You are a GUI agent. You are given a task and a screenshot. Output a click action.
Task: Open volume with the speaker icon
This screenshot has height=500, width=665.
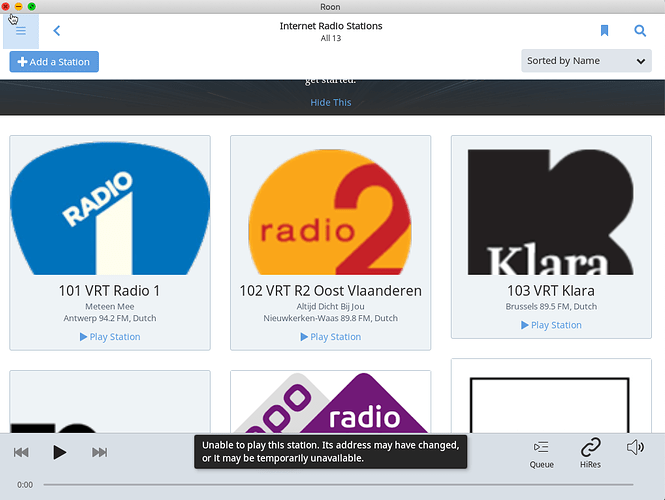coord(635,447)
